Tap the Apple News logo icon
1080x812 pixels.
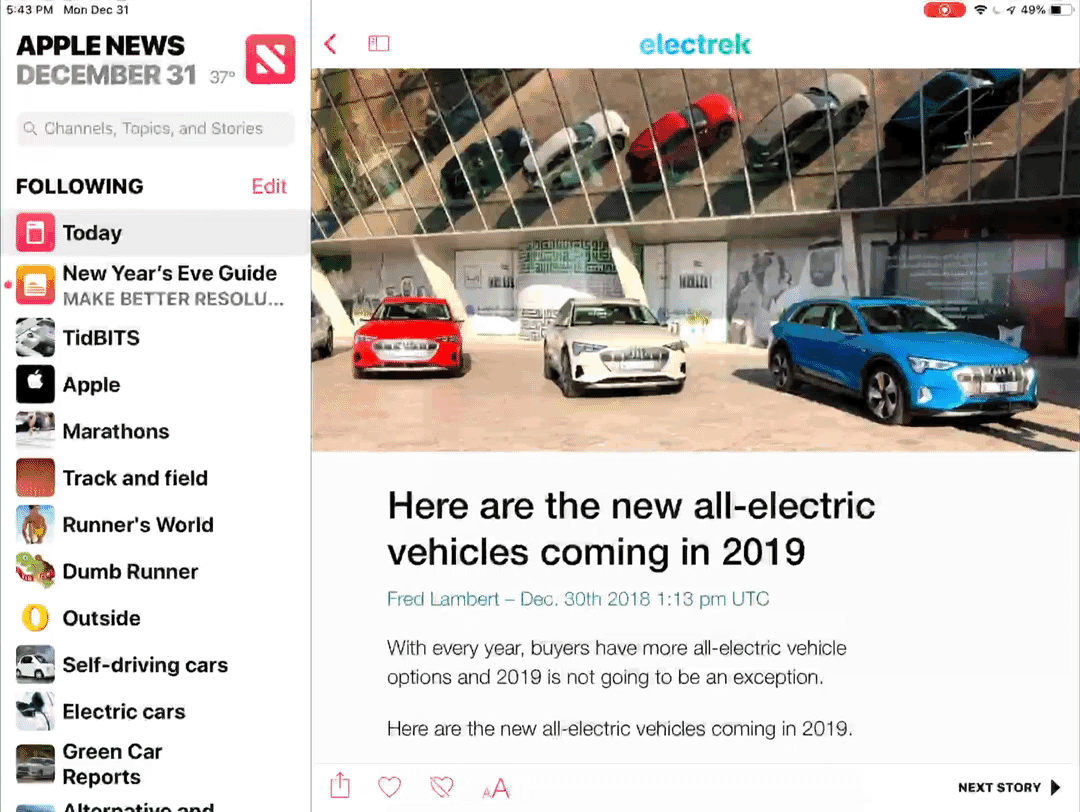270,59
